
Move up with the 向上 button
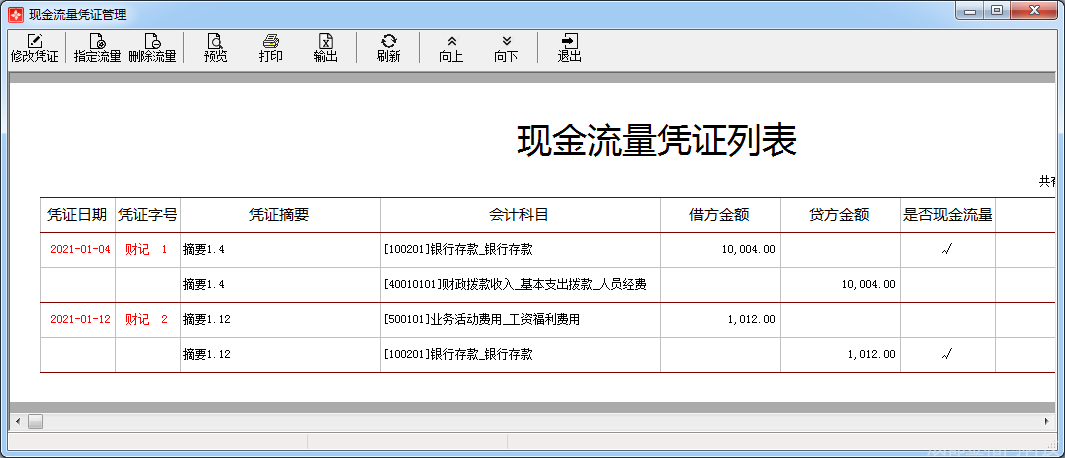[451, 47]
